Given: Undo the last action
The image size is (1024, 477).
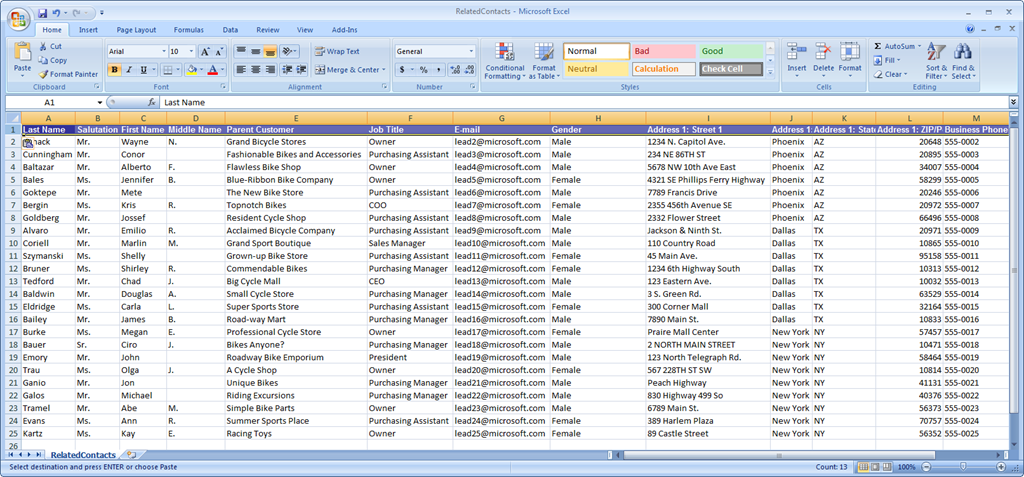Looking at the screenshot, I should (56, 12).
